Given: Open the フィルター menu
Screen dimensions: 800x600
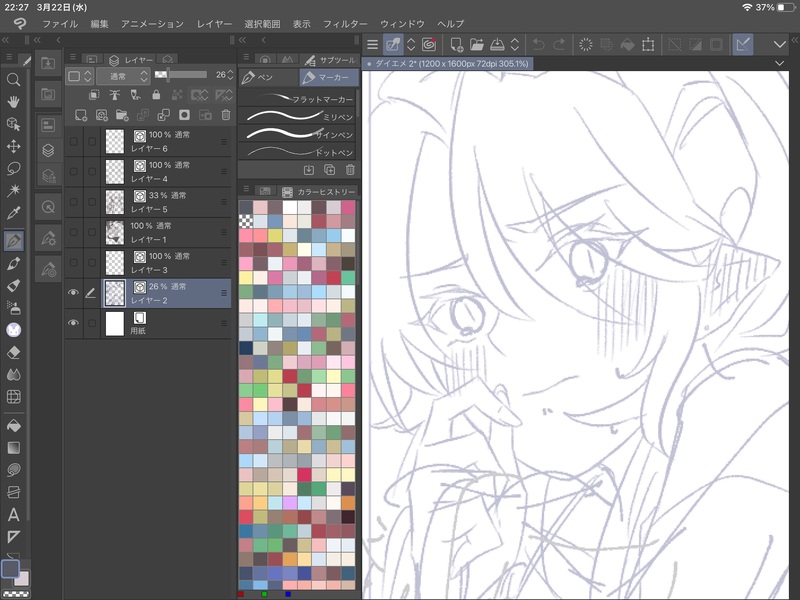Looking at the screenshot, I should tap(345, 24).
